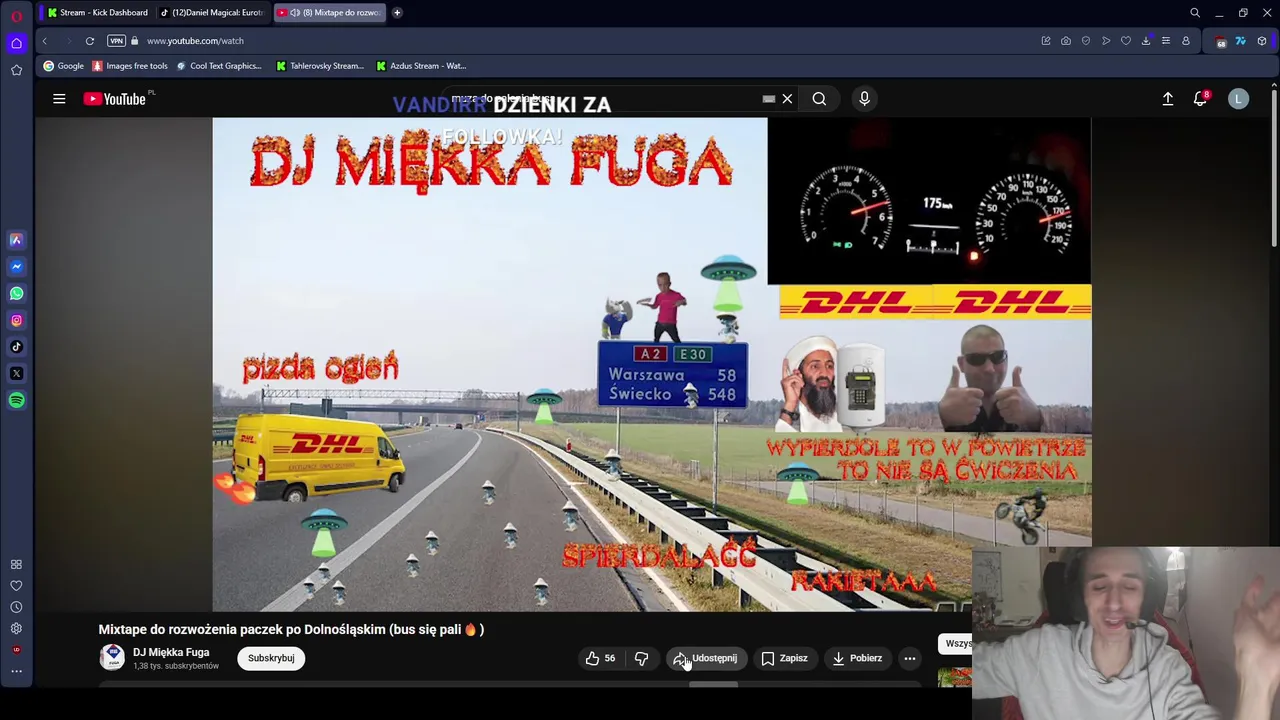The width and height of the screenshot is (1280, 720).
Task: Open Azdus Stream bookmark
Action: (x=421, y=66)
